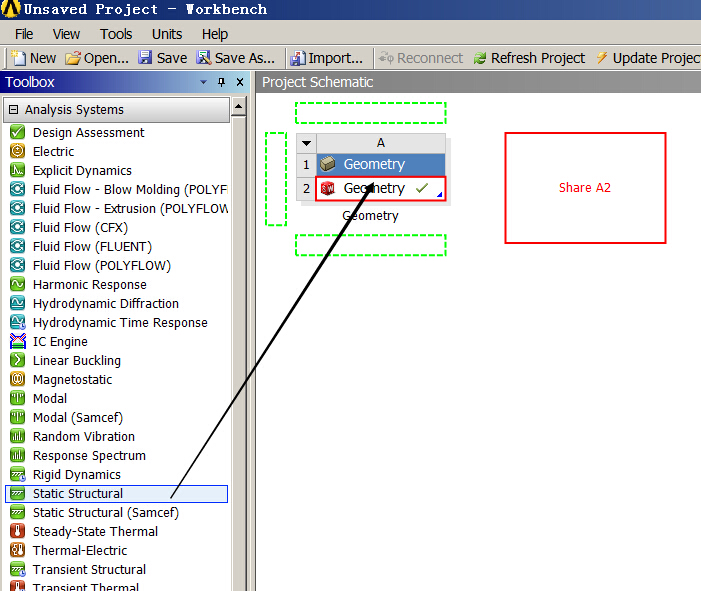The height and width of the screenshot is (591, 701).
Task: Click the Modal (Samcef) icon
Action: click(x=17, y=417)
